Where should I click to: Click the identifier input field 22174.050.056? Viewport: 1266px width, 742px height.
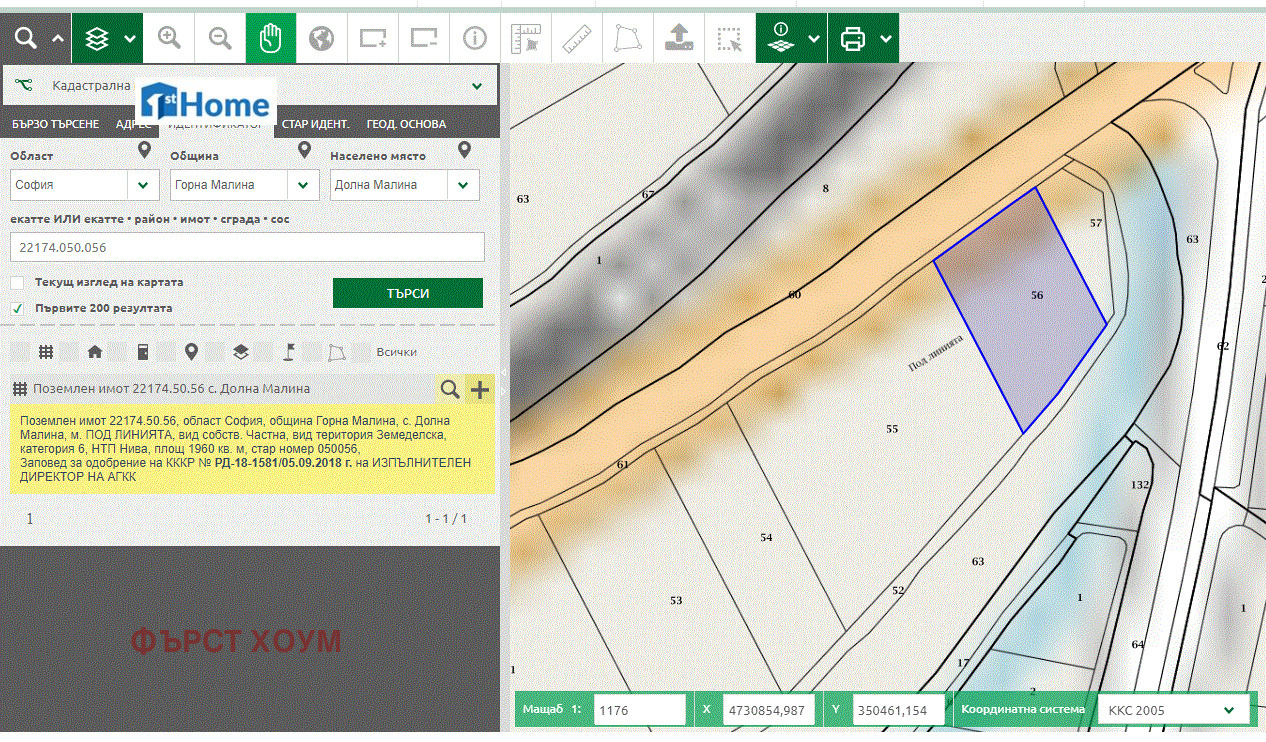247,248
